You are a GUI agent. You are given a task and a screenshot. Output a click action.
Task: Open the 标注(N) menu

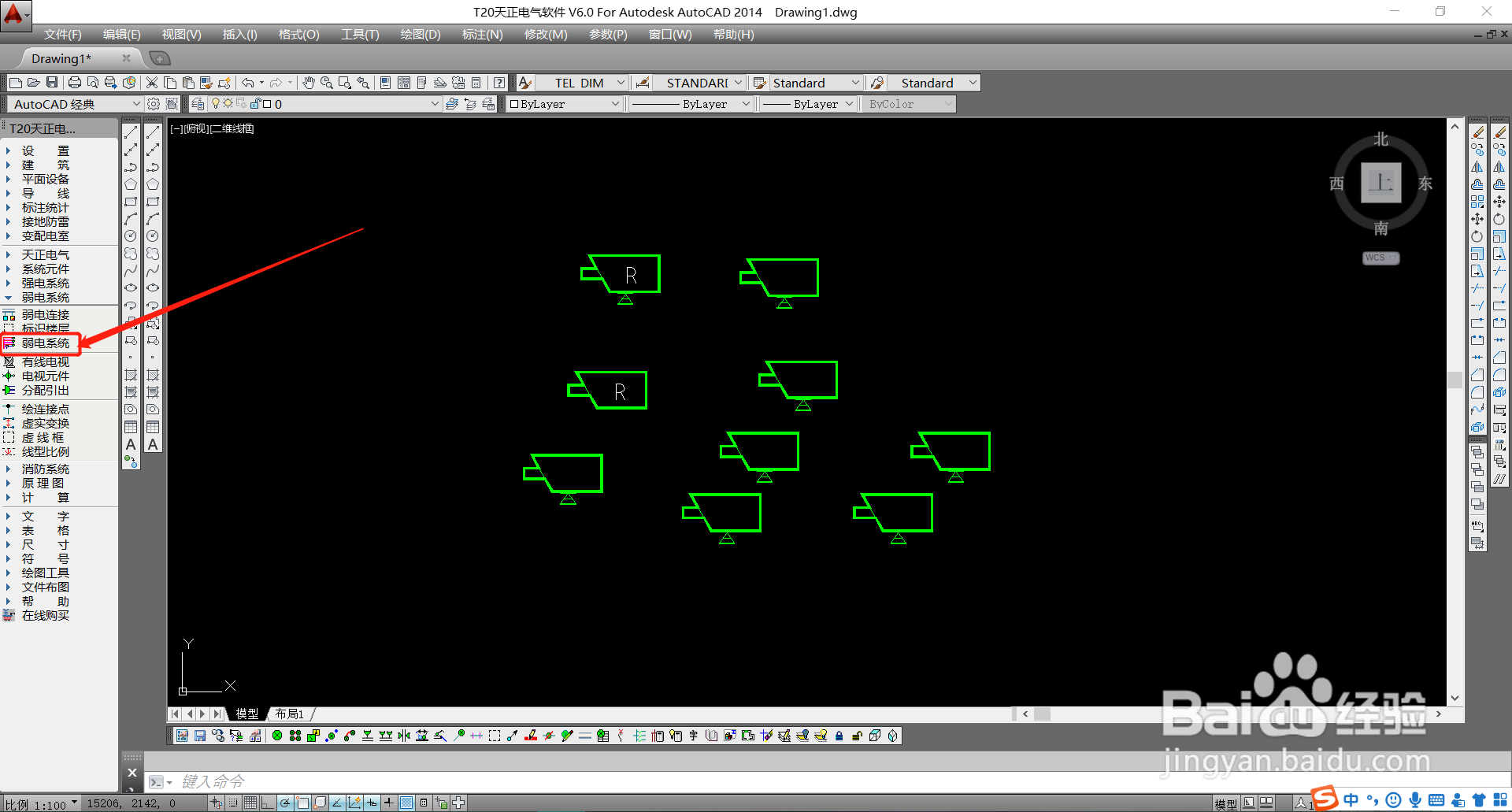tap(482, 35)
